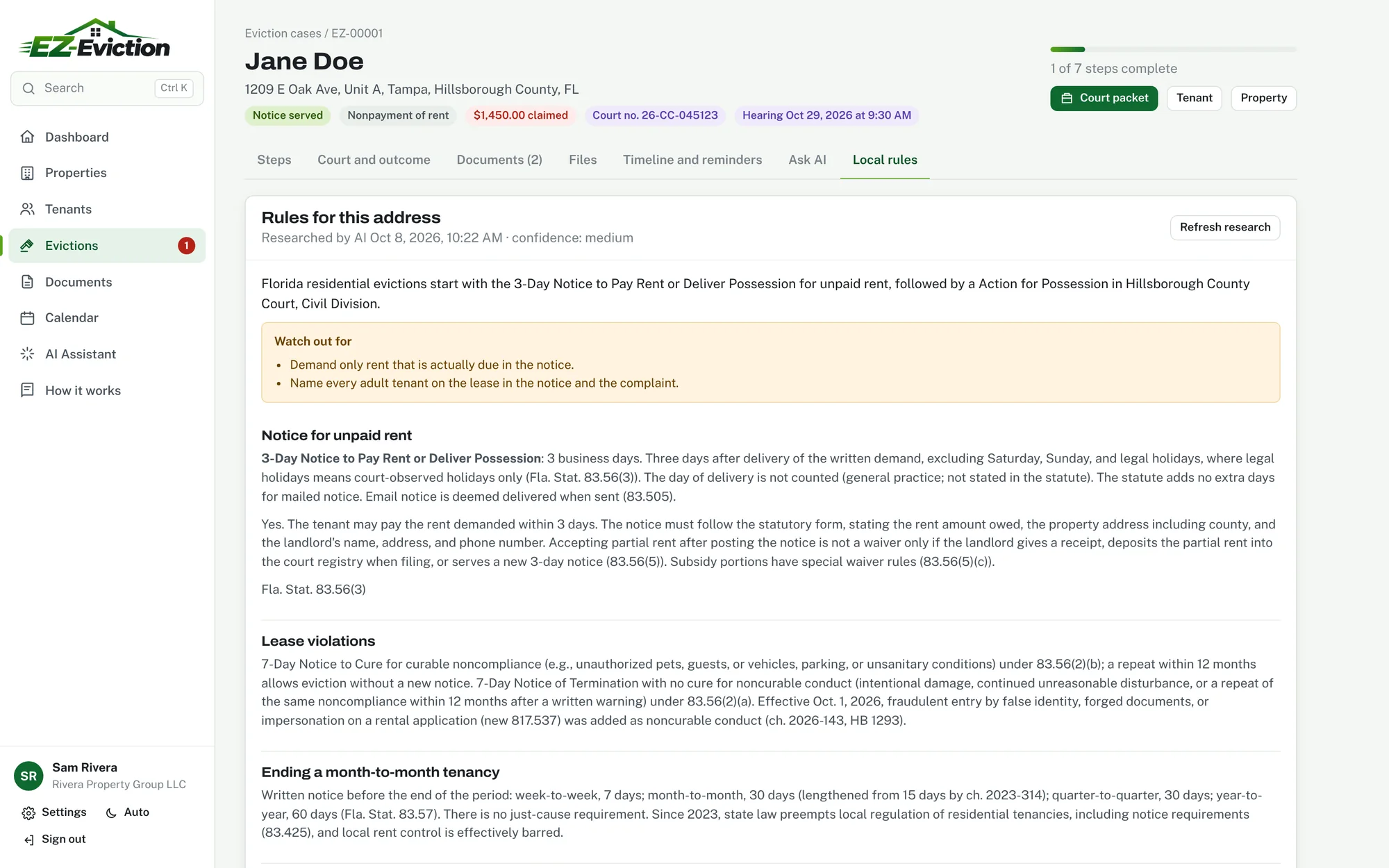Image resolution: width=1389 pixels, height=868 pixels.
Task: Go to Tenants in sidebar
Action: coord(107,209)
